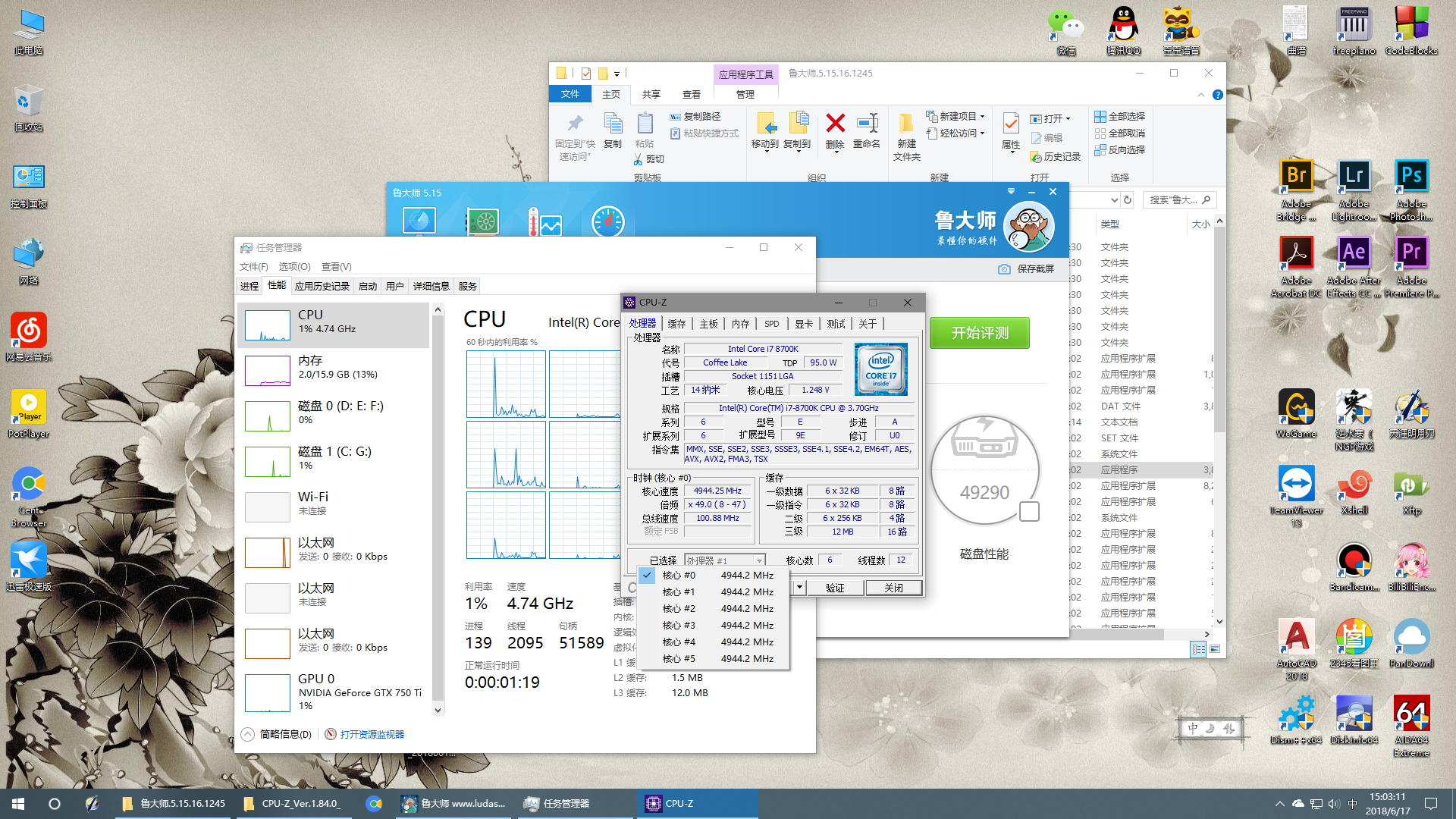Click Explorer search box
The height and width of the screenshot is (819, 1456).
tap(1179, 200)
